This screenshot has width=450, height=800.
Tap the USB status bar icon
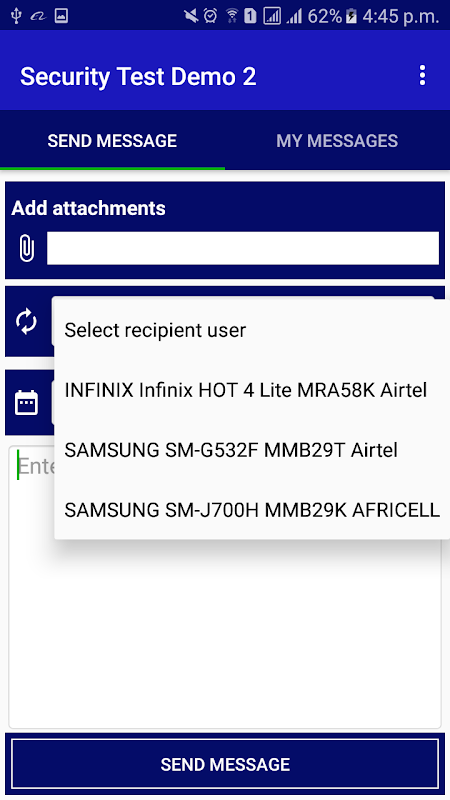tap(16, 16)
